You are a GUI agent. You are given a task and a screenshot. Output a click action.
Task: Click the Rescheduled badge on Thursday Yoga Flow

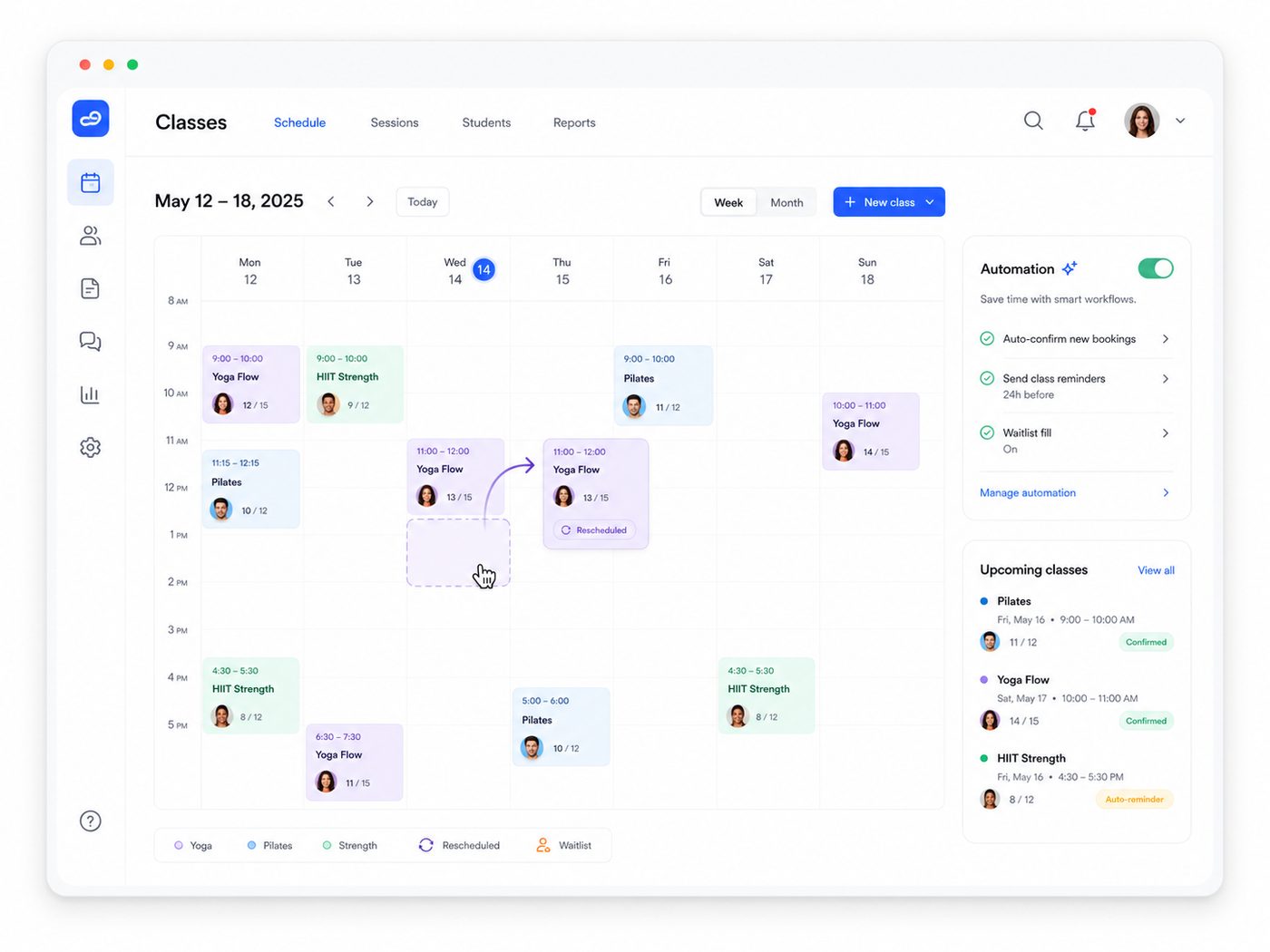pos(594,530)
